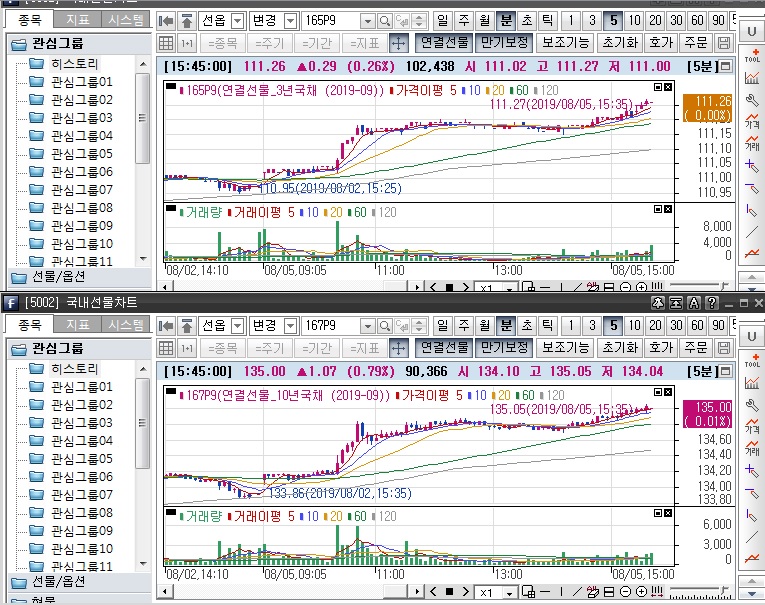The image size is (765, 605).
Task: Switch to 시스템 tab in upper 165P9 window
Action: [x=125, y=20]
